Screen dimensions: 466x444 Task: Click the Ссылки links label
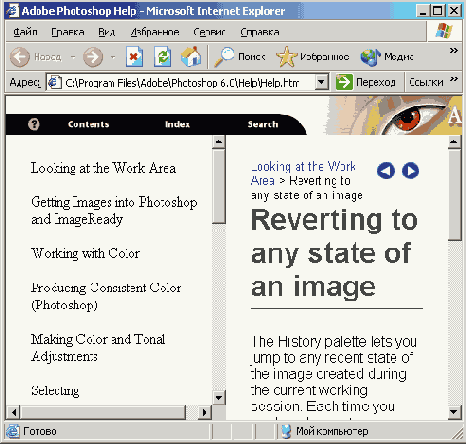[426, 82]
